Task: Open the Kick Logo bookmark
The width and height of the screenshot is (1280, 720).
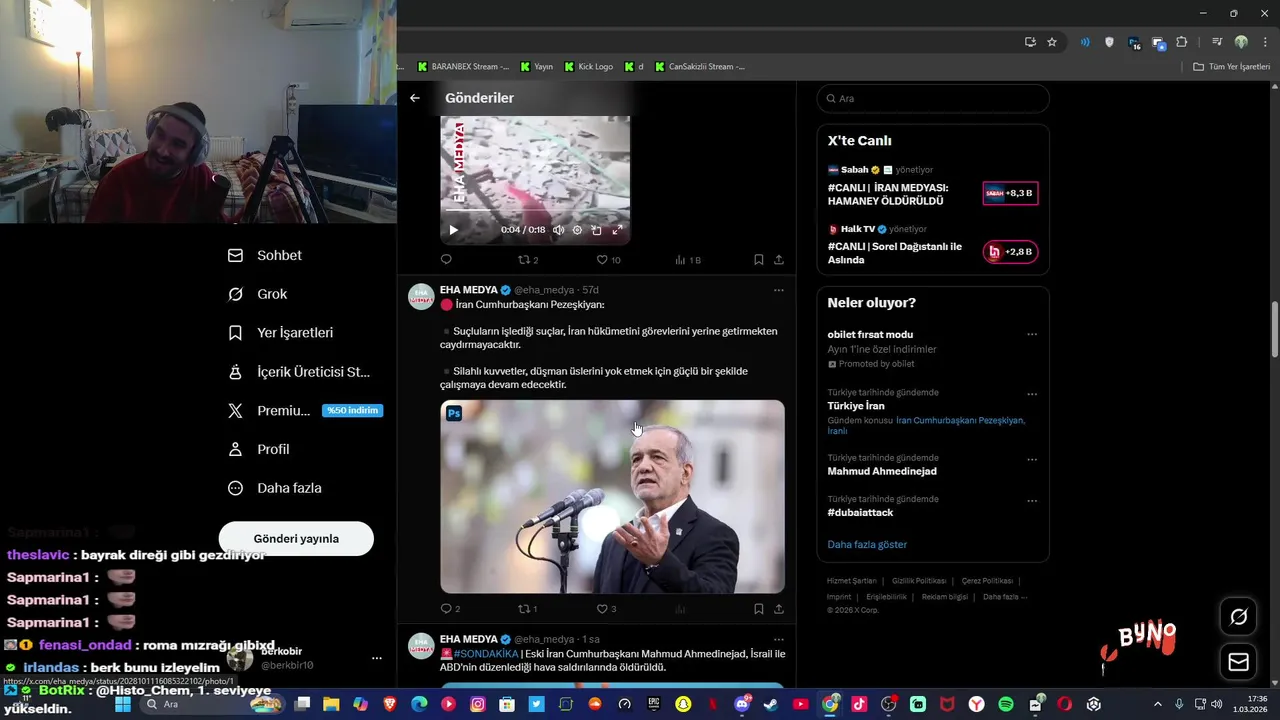Action: pos(588,67)
